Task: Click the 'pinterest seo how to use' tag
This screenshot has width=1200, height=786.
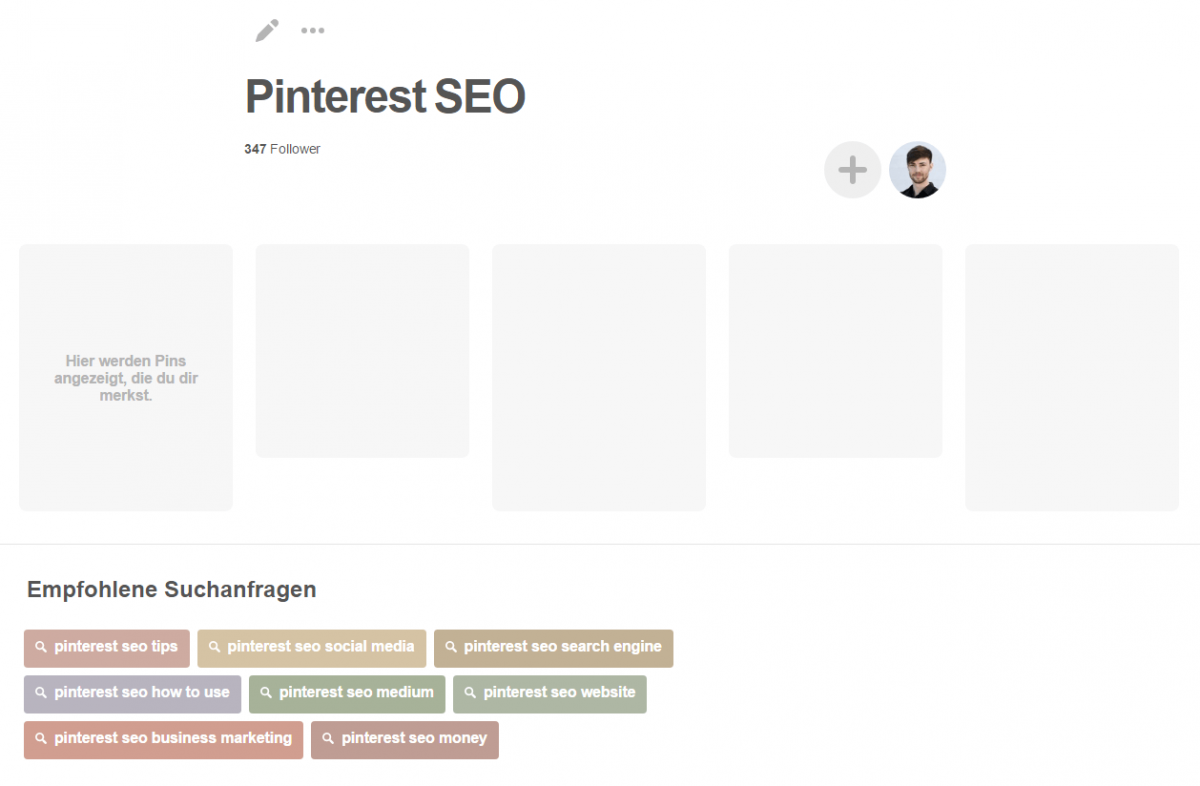Action: tap(133, 693)
